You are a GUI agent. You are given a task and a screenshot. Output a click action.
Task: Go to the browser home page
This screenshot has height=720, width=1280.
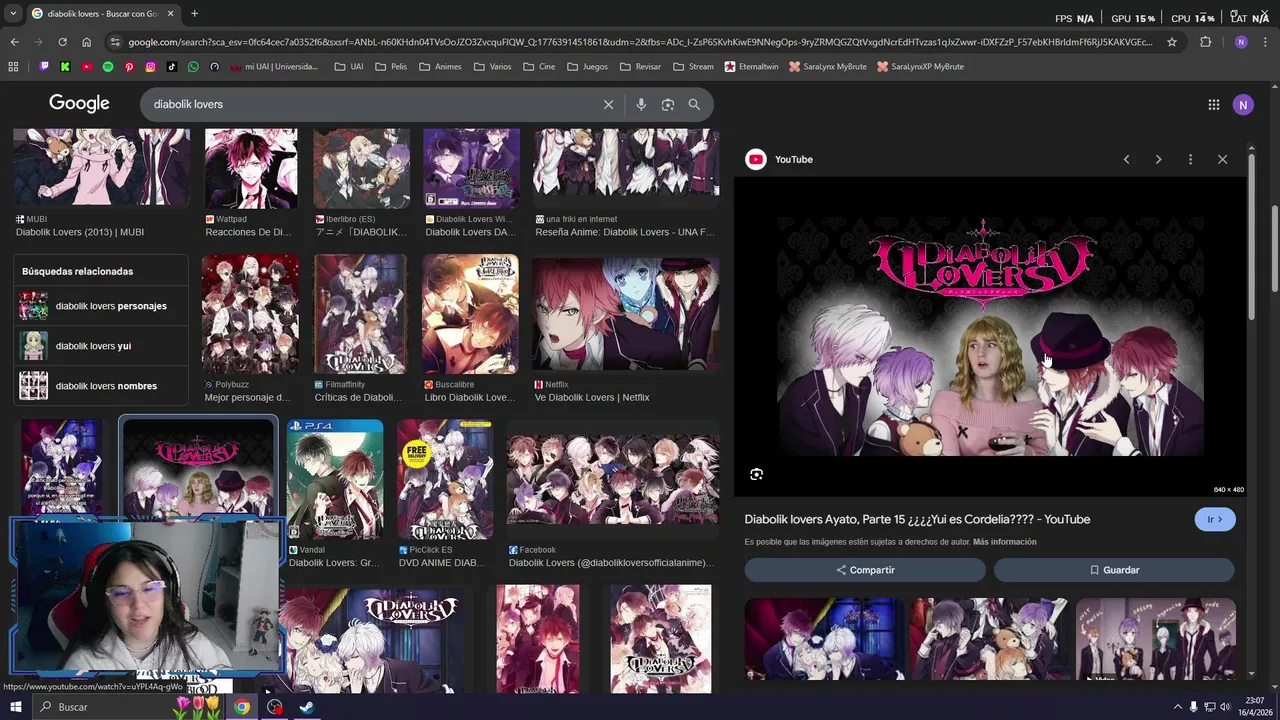[86, 42]
